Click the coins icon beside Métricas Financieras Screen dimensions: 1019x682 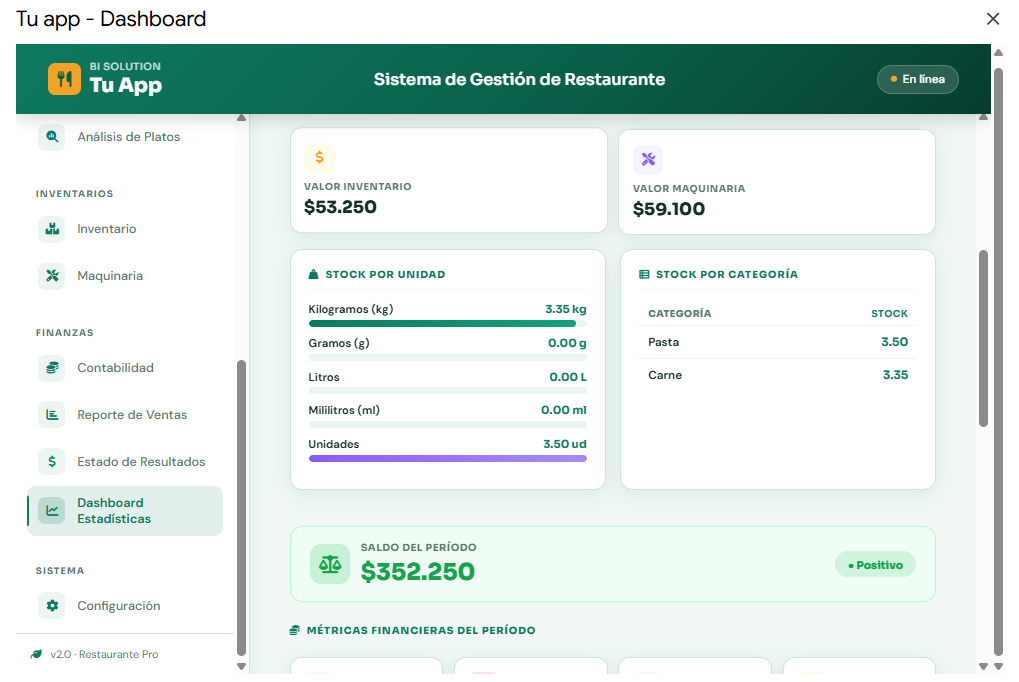coord(294,630)
